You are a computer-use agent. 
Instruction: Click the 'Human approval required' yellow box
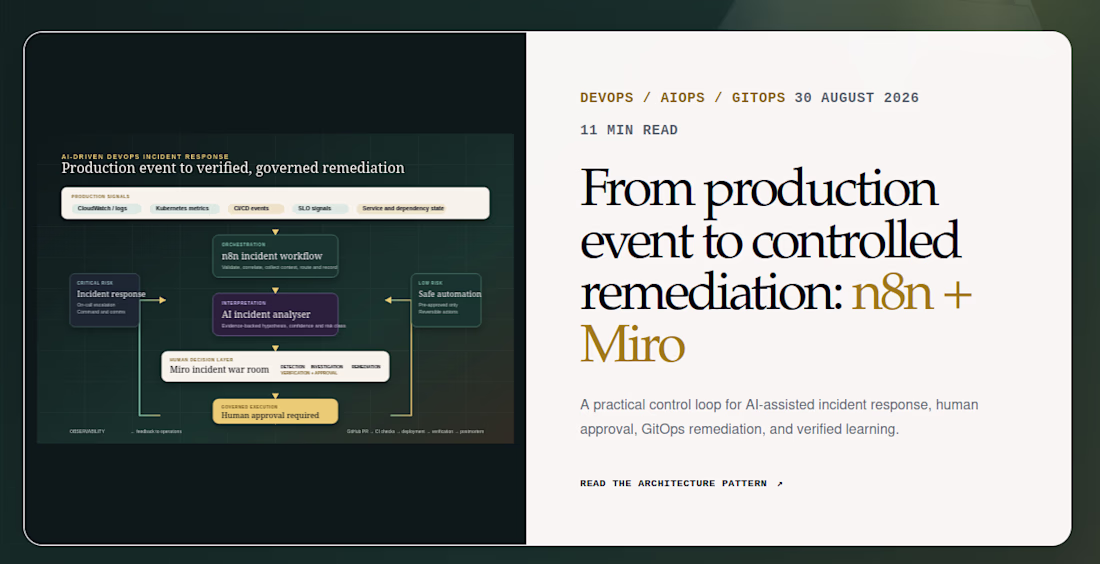click(x=275, y=411)
